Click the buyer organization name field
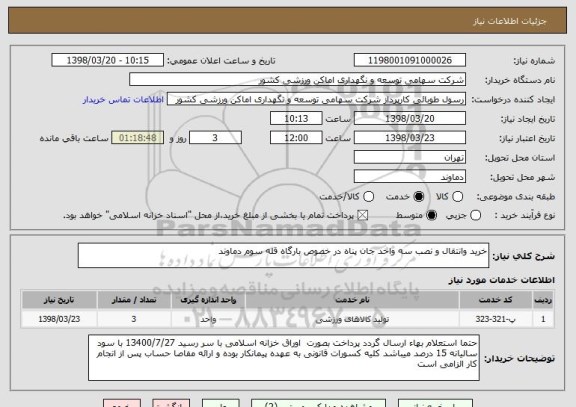 (x=298, y=80)
